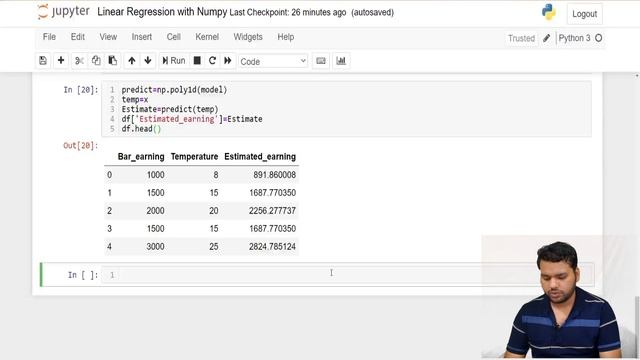Click the Temperature value 8 in row 0
The height and width of the screenshot is (360, 640).
[216, 175]
